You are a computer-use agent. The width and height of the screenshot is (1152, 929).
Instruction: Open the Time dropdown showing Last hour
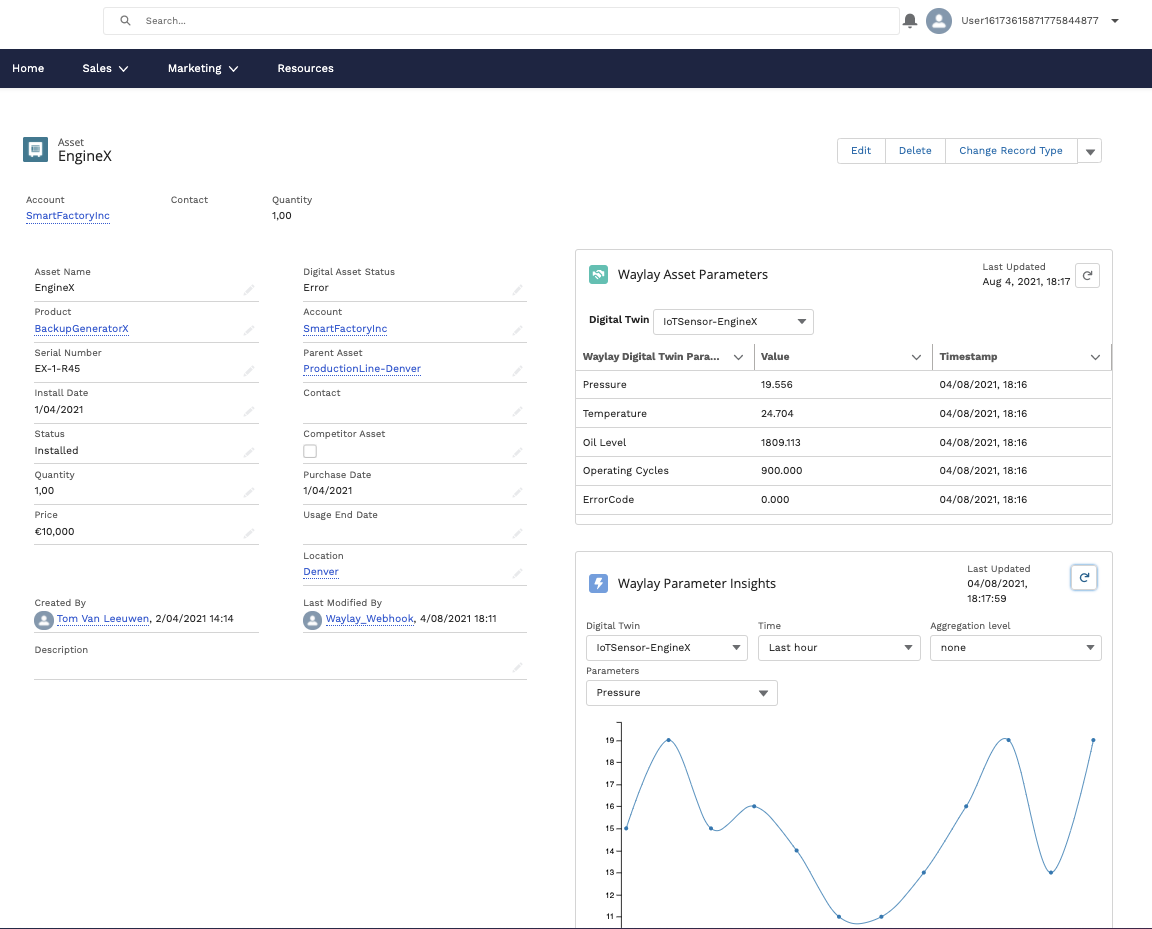[x=839, y=648]
